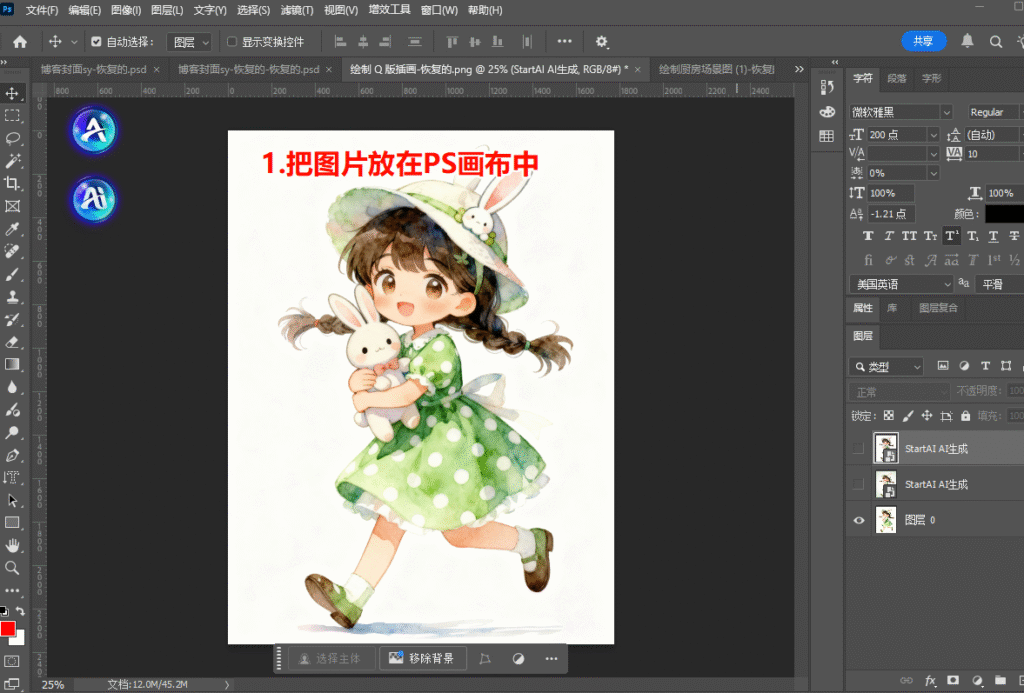Hide the 图层 0 layer
Image resolution: width=1024 pixels, height=693 pixels.
pyautogui.click(x=857, y=520)
